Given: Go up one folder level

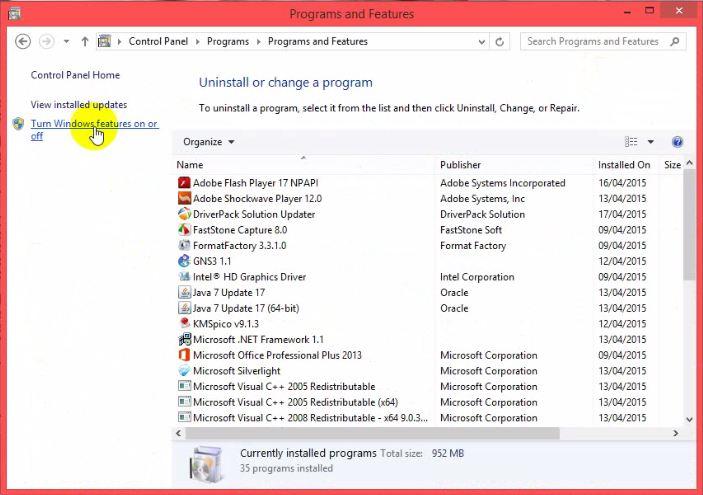Looking at the screenshot, I should 85,42.
